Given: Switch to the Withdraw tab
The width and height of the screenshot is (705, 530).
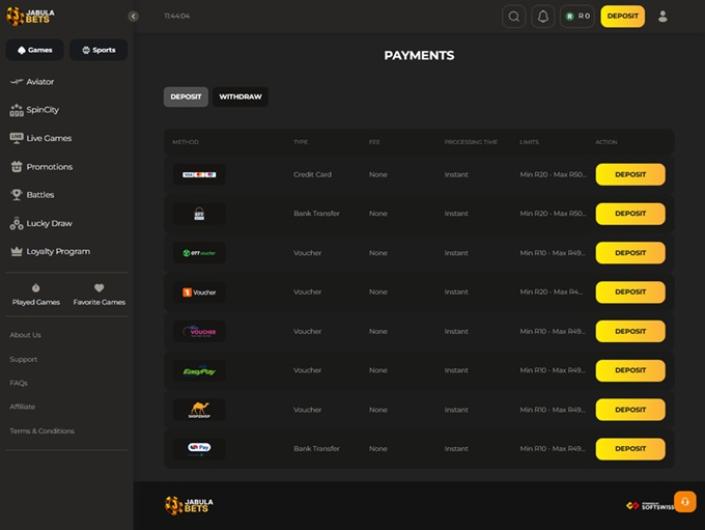Looking at the screenshot, I should [x=240, y=97].
